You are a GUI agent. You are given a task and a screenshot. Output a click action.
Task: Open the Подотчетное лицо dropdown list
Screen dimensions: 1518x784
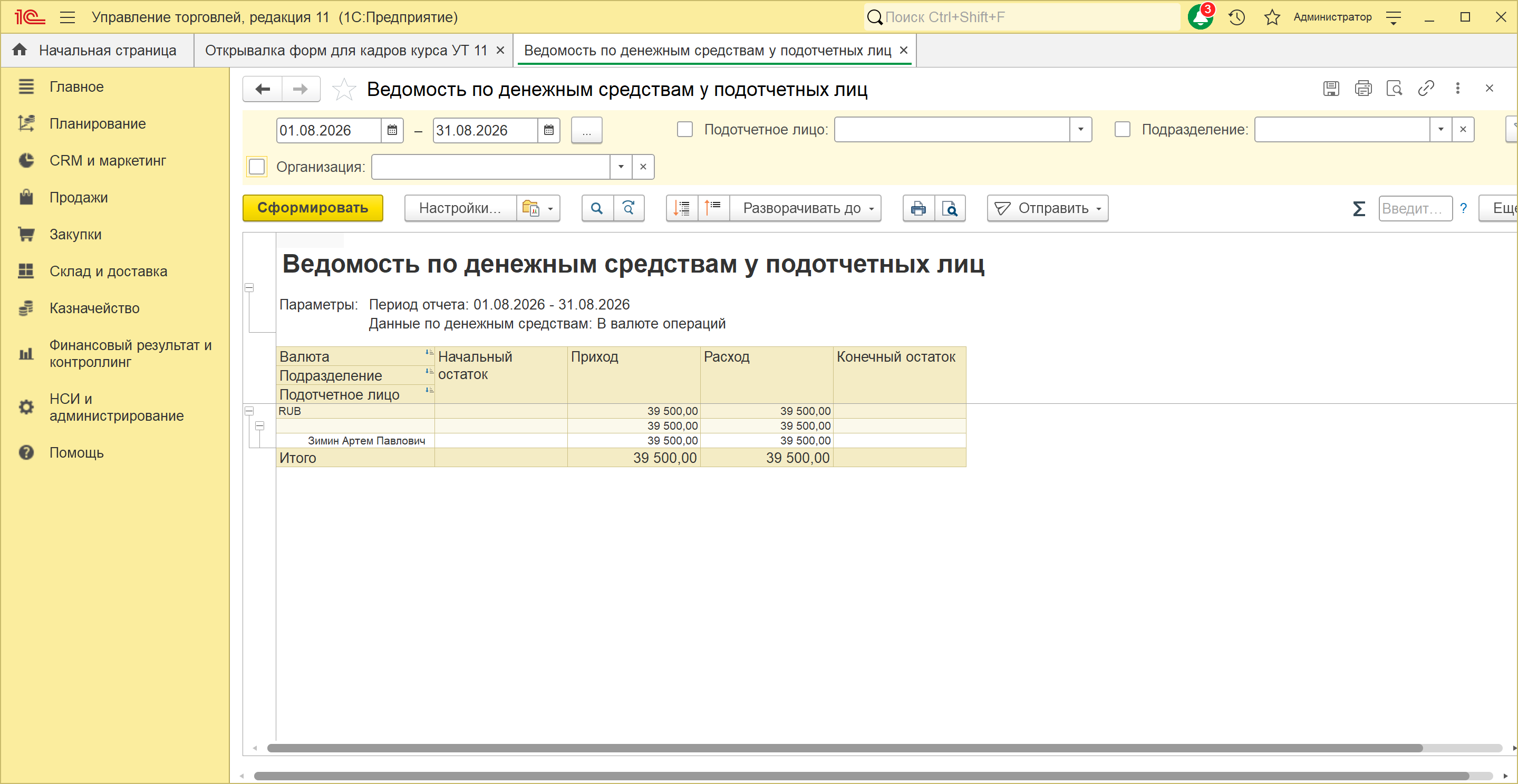1081,130
